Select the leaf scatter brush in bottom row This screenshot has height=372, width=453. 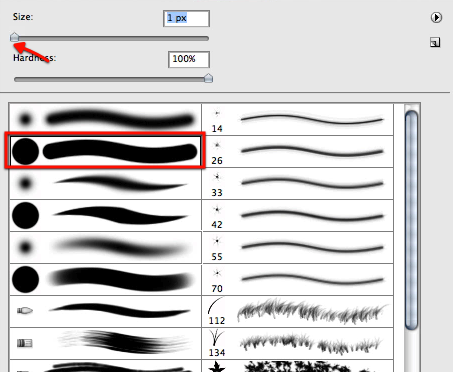(298, 366)
